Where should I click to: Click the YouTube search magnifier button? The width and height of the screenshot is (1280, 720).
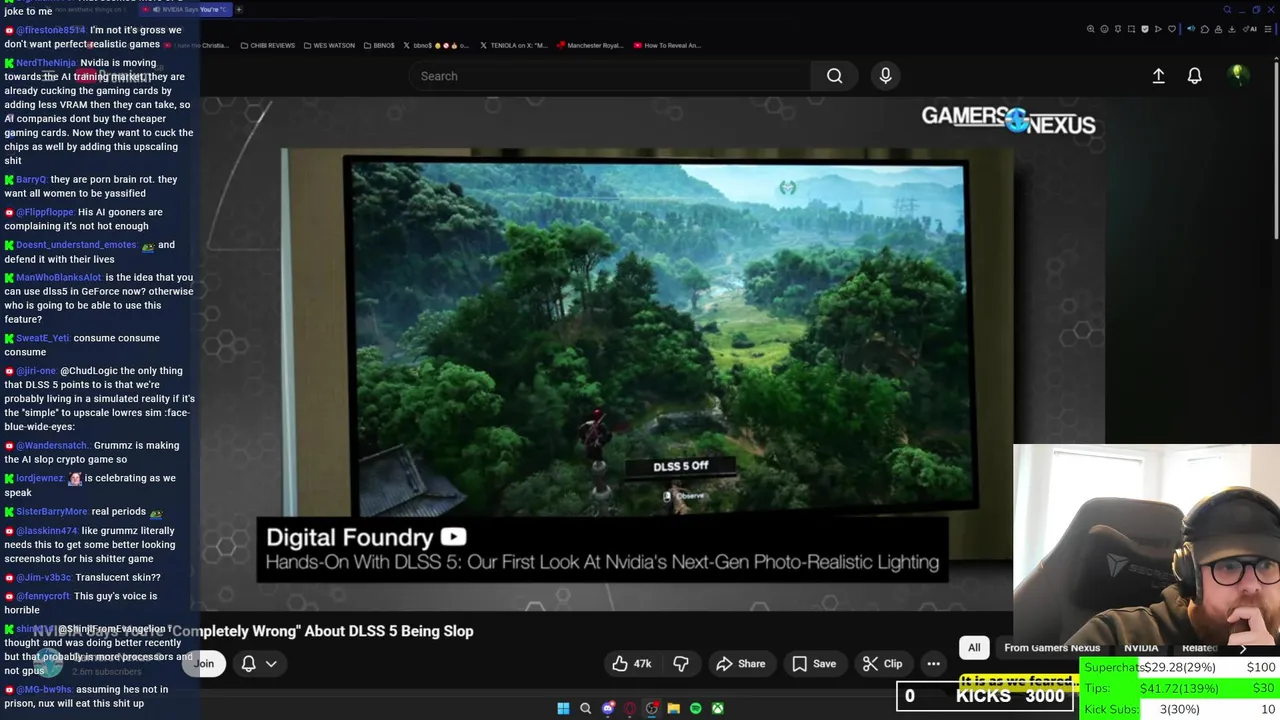coord(834,76)
